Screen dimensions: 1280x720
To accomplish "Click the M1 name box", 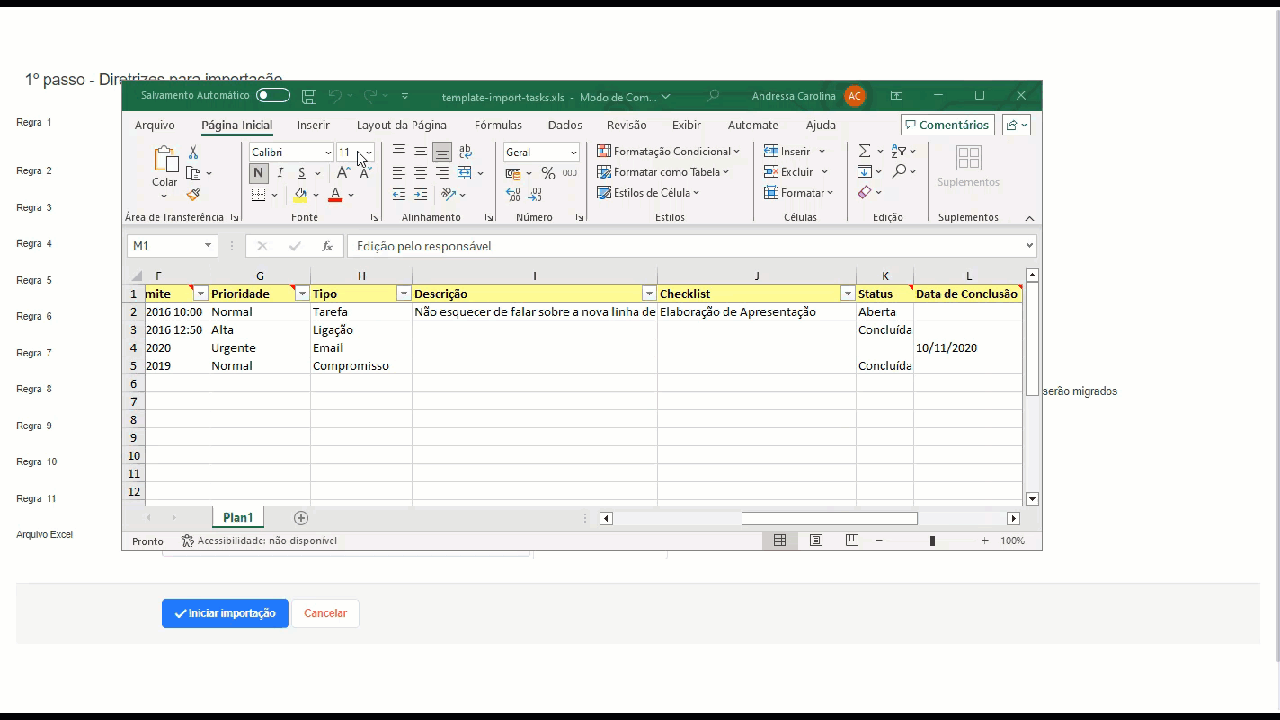I will coord(171,246).
